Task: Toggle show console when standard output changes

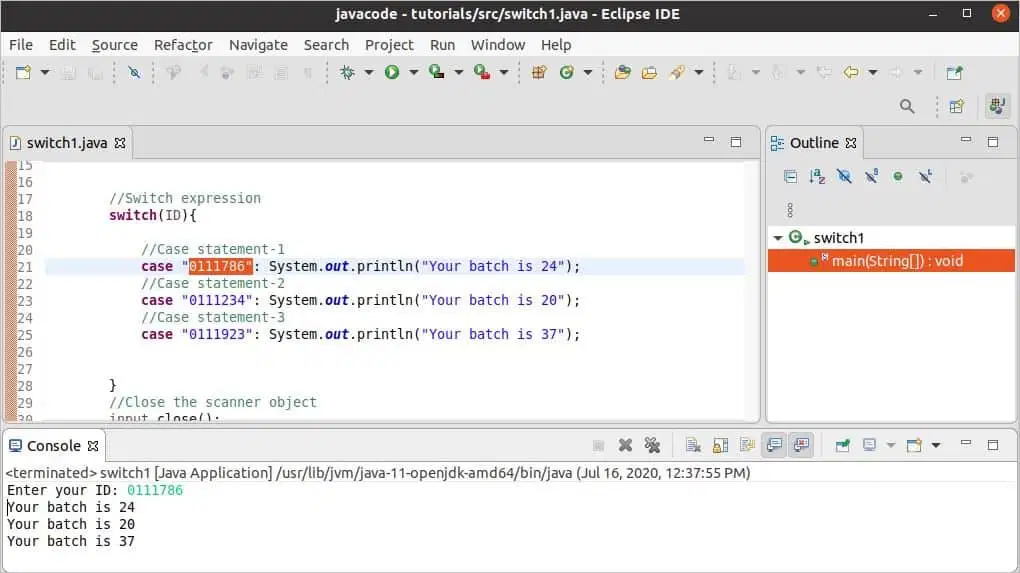Action: pos(774,446)
